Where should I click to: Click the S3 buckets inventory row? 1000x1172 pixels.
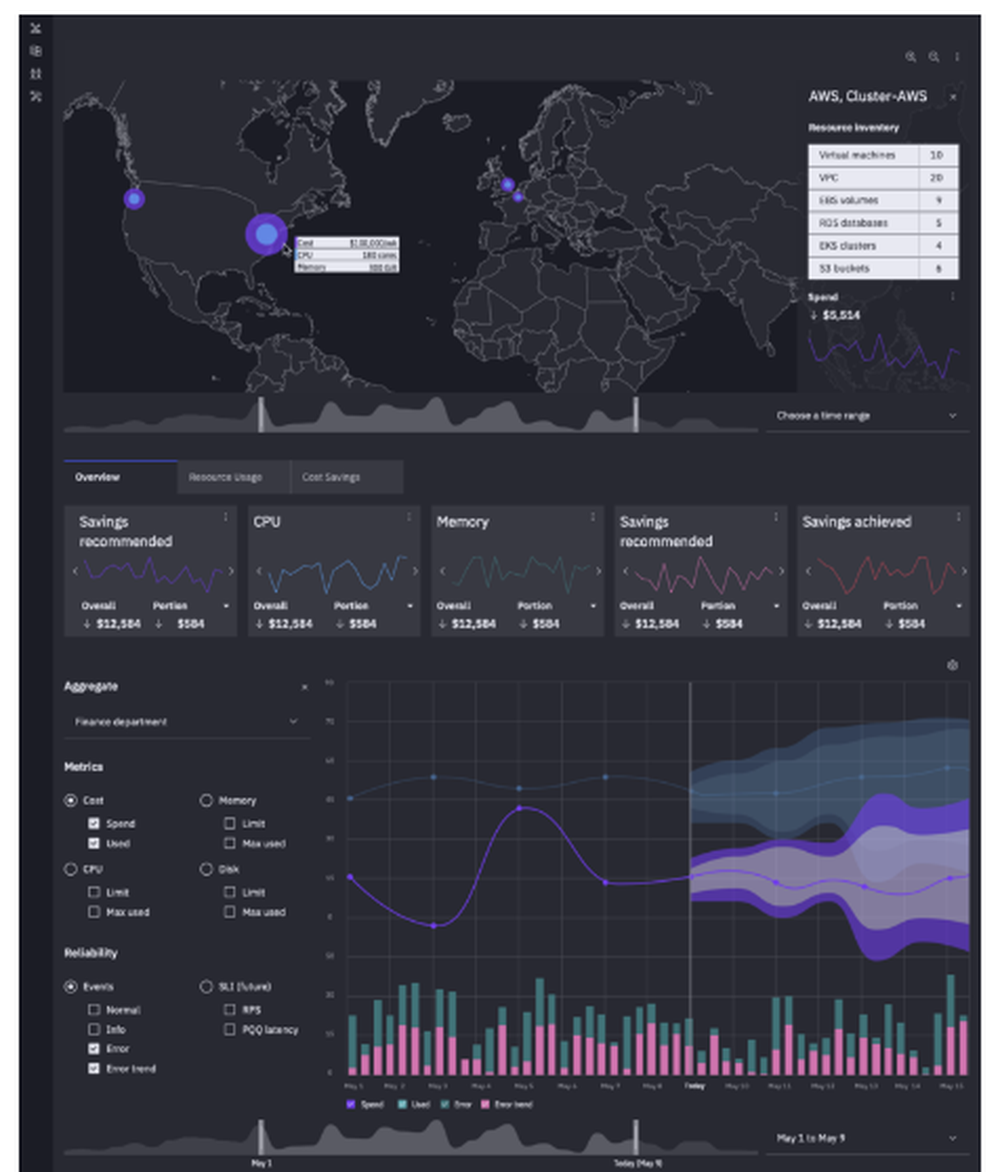point(883,268)
